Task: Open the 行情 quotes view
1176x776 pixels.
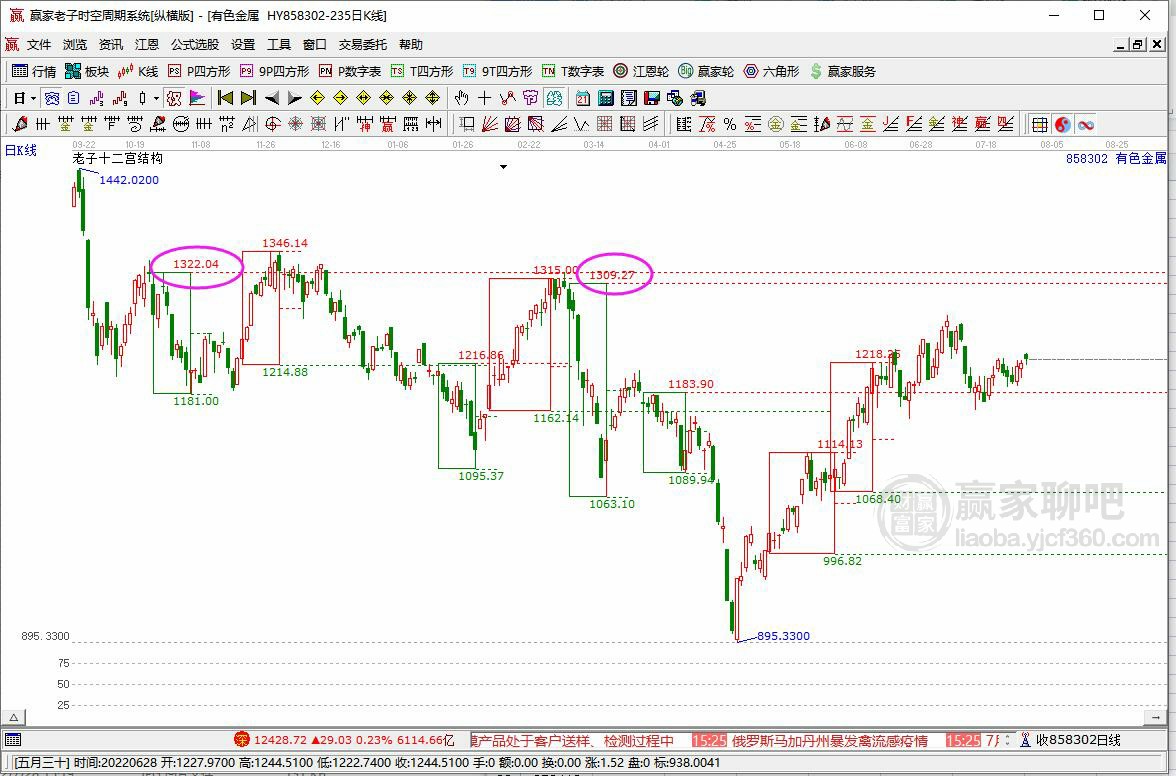Action: point(34,71)
